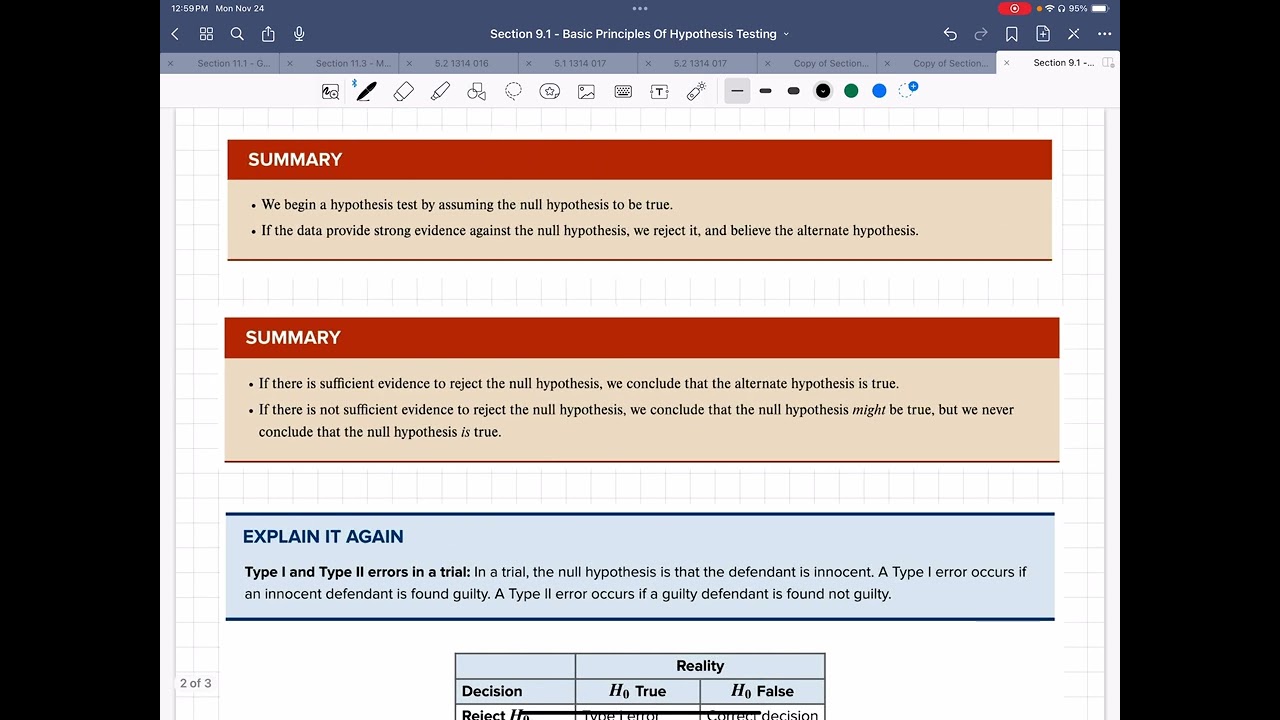Select the Eraser tool
This screenshot has width=1280, height=720.
click(404, 91)
